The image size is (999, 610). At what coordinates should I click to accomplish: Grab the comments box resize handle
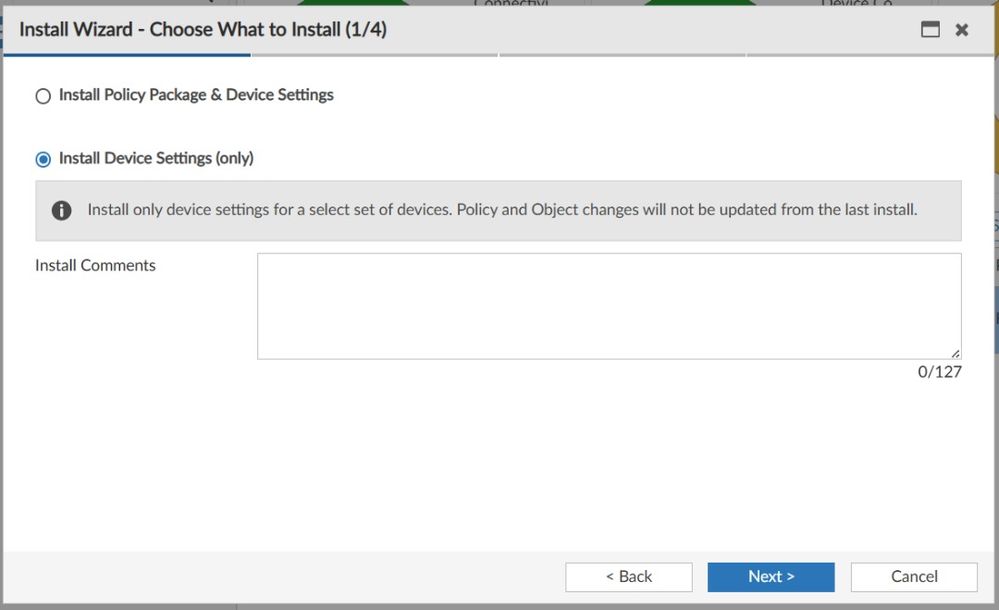(x=955, y=353)
